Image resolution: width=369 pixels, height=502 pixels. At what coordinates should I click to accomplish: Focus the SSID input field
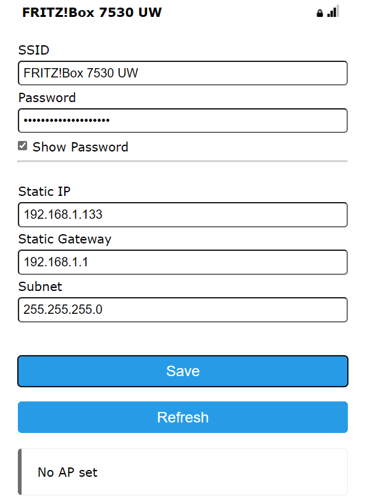pyautogui.click(x=183, y=73)
